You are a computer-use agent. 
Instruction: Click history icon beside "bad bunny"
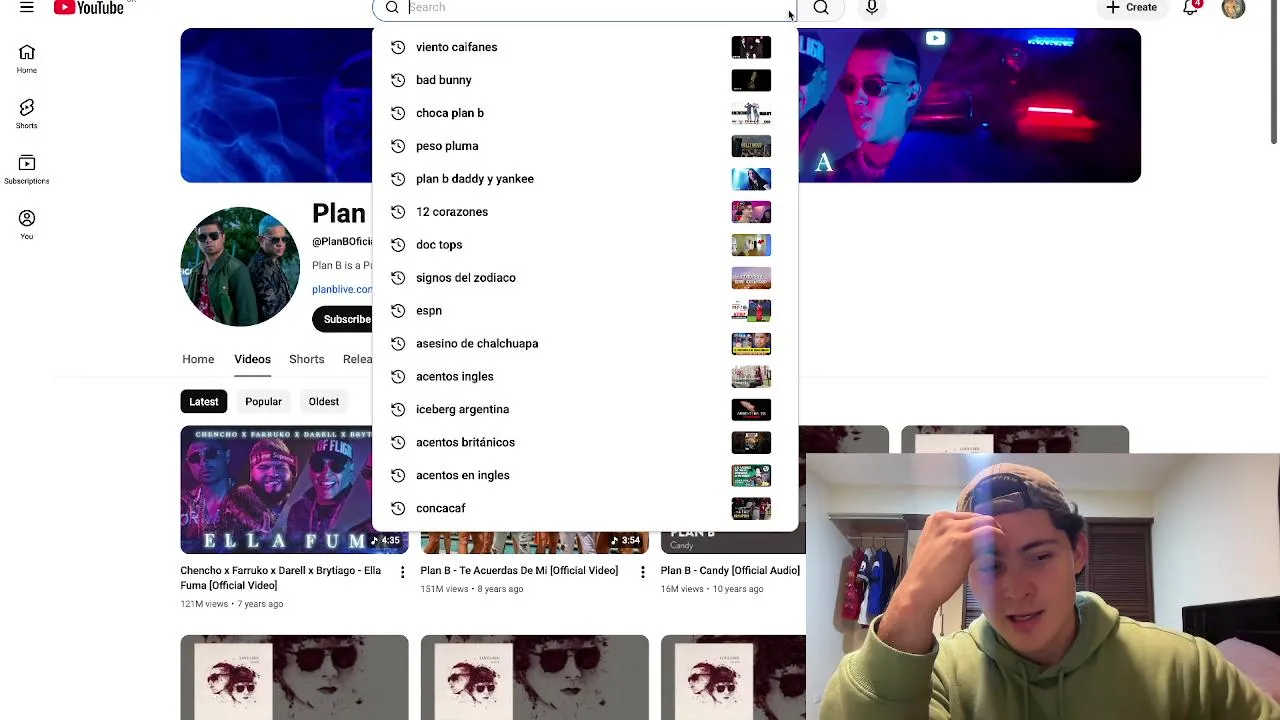pyautogui.click(x=398, y=80)
